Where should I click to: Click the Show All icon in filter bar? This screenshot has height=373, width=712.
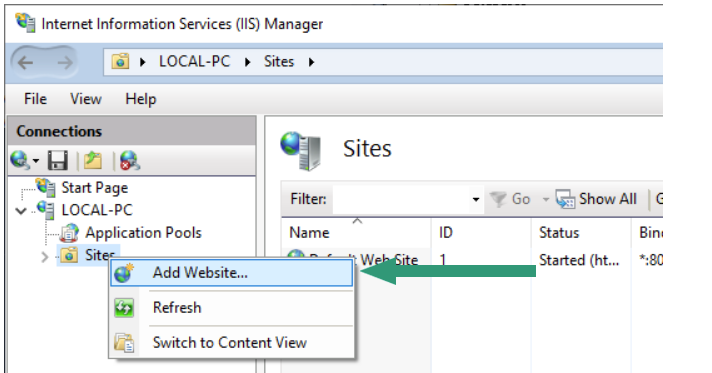[x=565, y=199]
